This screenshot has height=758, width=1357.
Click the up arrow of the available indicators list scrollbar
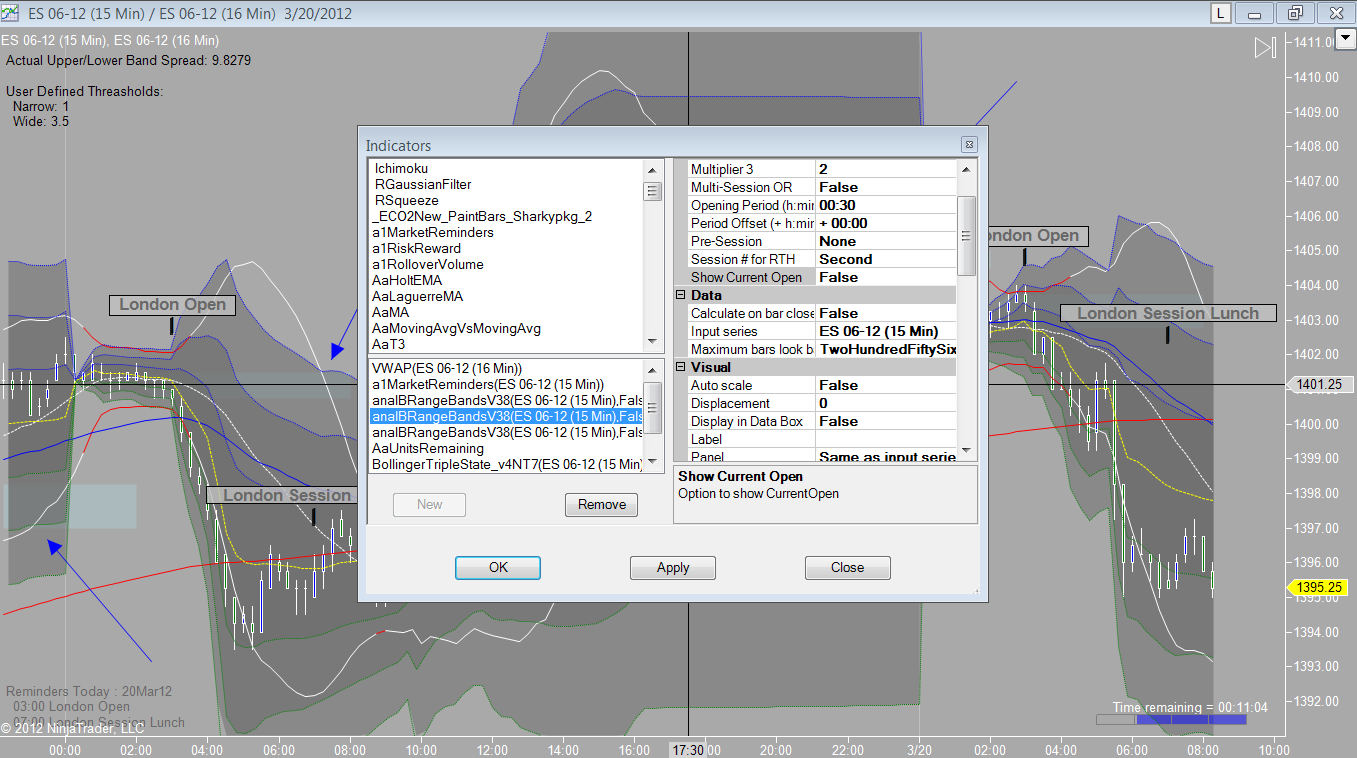[652, 169]
